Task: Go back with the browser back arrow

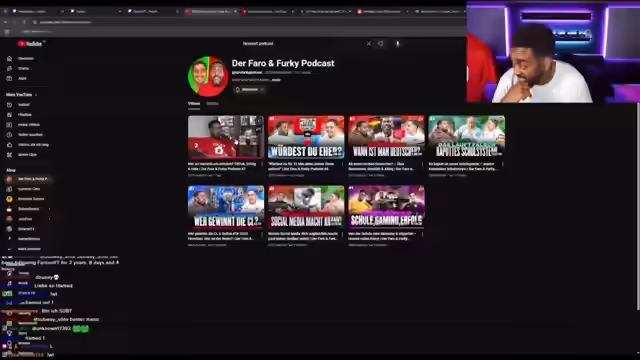Action: pos(6,22)
